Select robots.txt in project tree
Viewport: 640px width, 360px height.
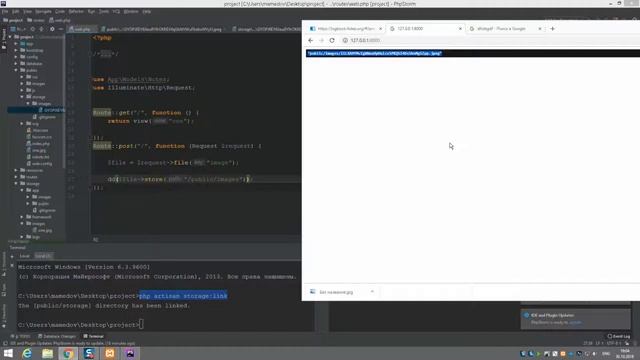38,157
